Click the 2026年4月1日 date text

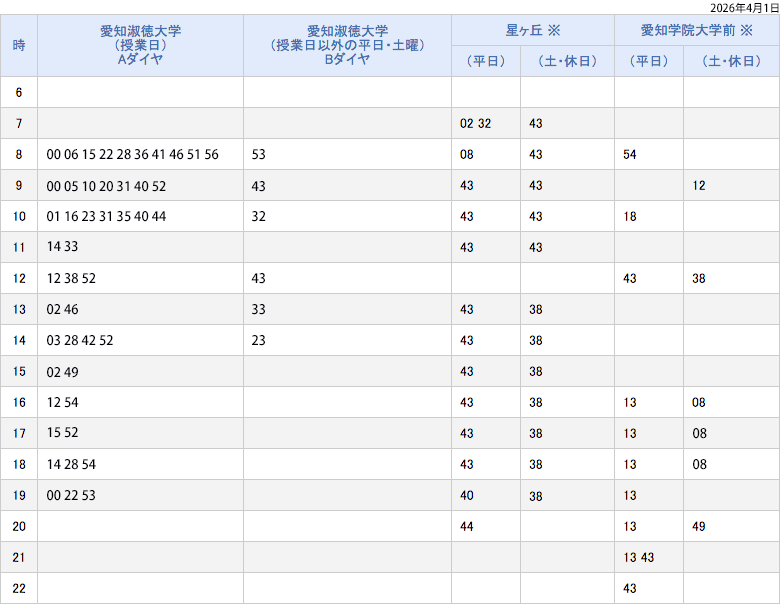[x=744, y=7]
